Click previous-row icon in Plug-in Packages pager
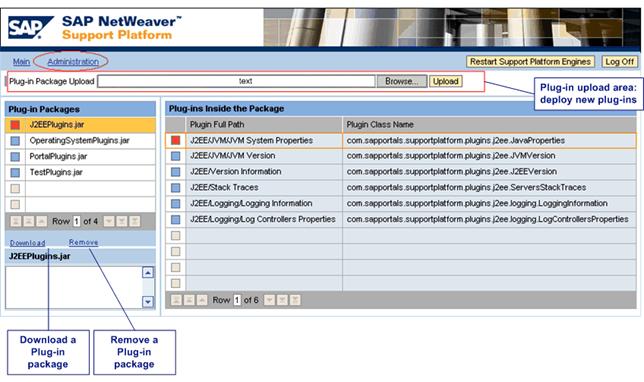This screenshot has width=644, height=382. (41, 221)
